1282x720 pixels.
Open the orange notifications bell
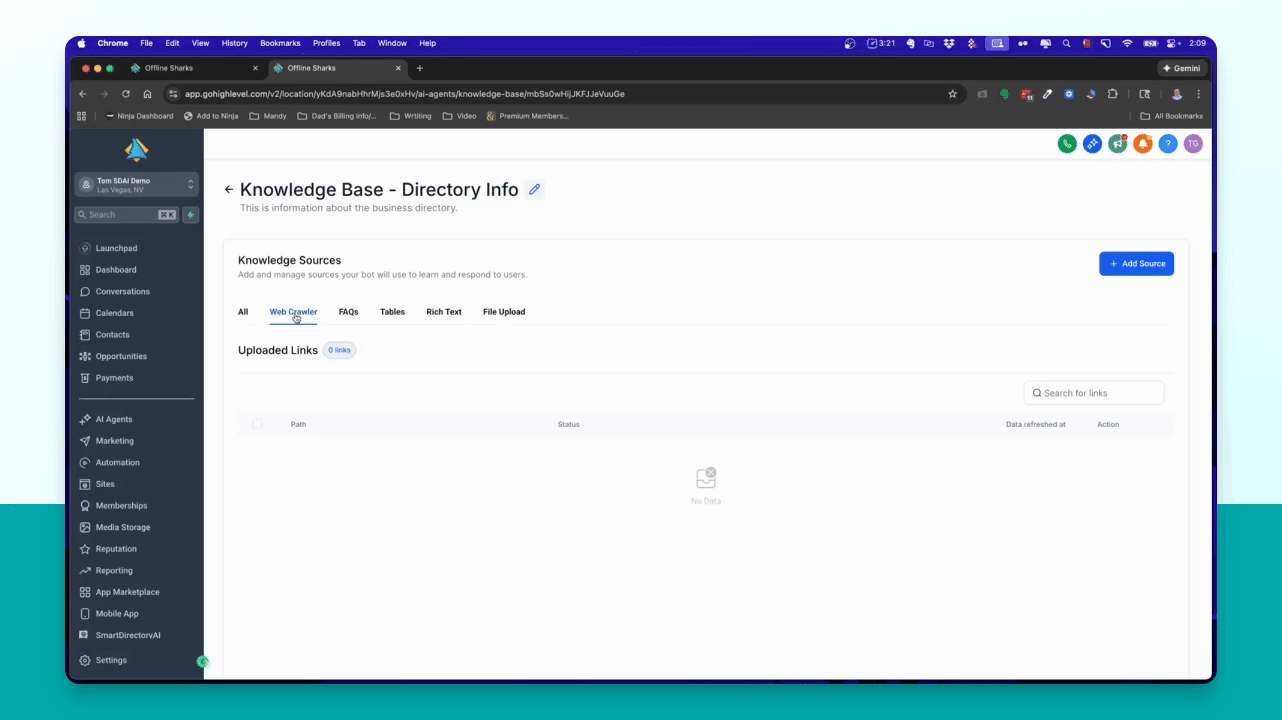click(1143, 144)
